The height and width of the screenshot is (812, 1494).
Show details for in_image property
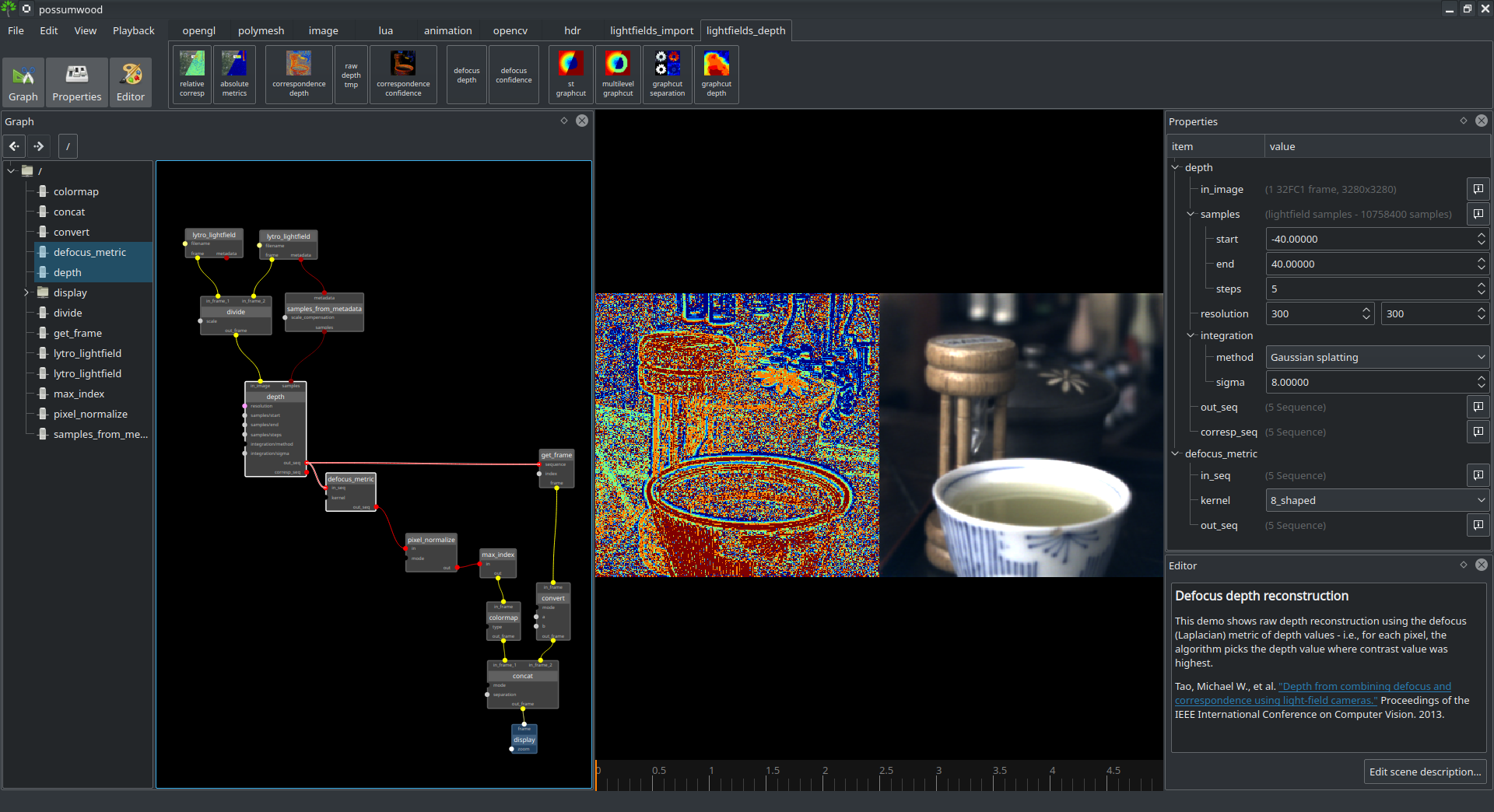tap(1478, 189)
